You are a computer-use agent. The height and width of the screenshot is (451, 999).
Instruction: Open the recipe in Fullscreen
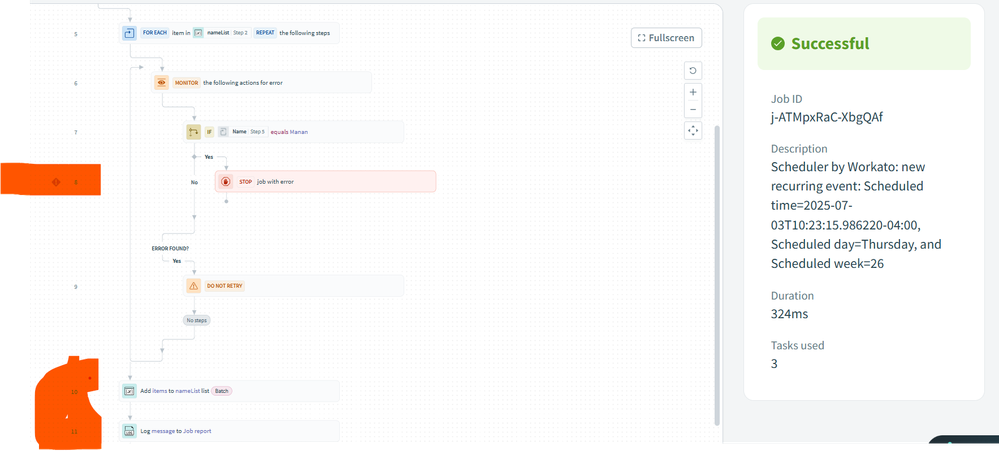click(x=667, y=38)
